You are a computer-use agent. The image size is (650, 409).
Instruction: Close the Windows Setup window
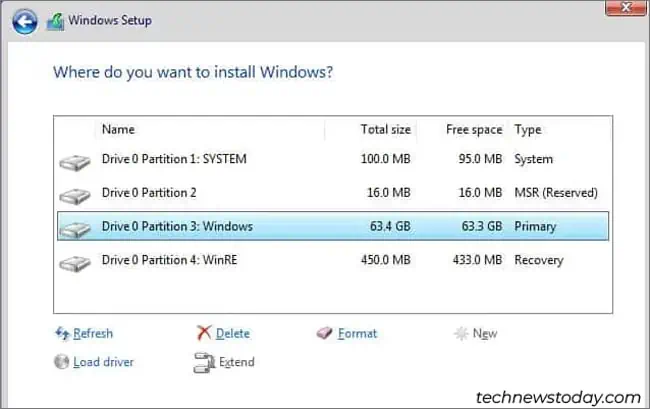(626, 7)
